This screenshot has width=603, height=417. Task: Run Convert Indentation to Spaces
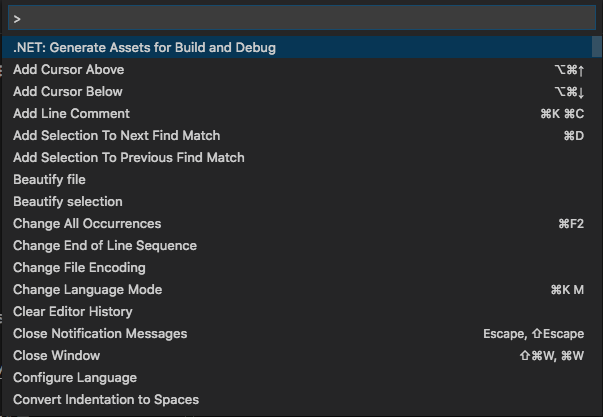click(x=297, y=399)
